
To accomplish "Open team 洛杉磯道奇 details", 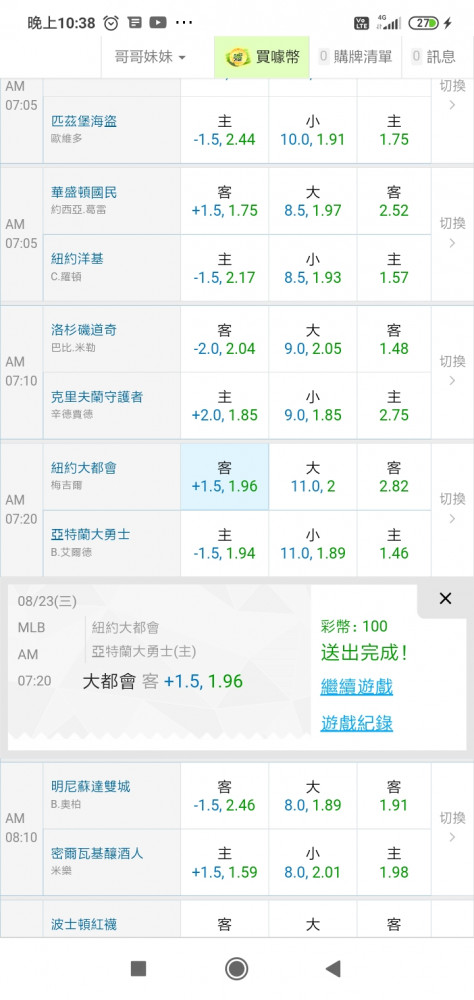I will [x=84, y=330].
